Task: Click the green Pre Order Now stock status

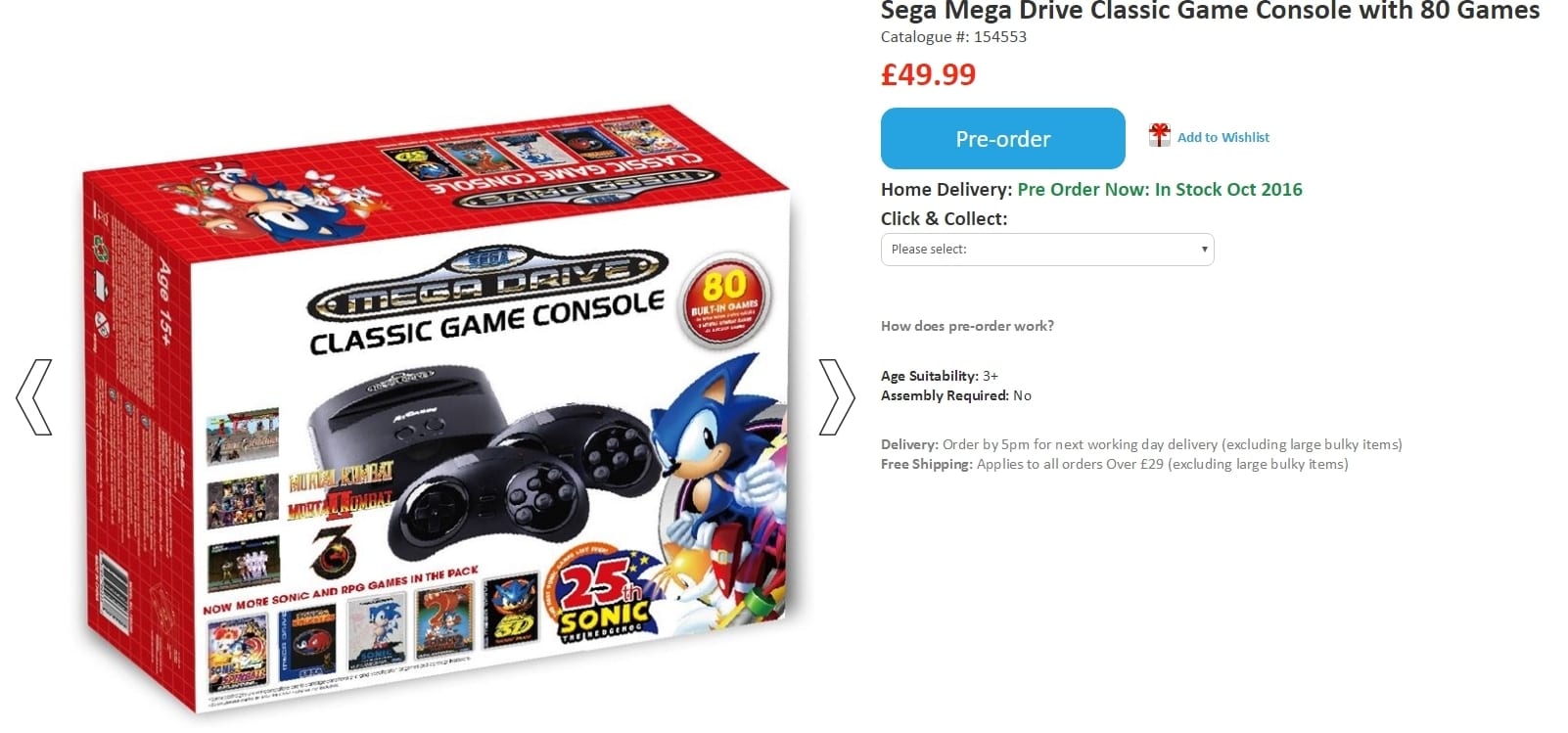Action: click(1160, 190)
